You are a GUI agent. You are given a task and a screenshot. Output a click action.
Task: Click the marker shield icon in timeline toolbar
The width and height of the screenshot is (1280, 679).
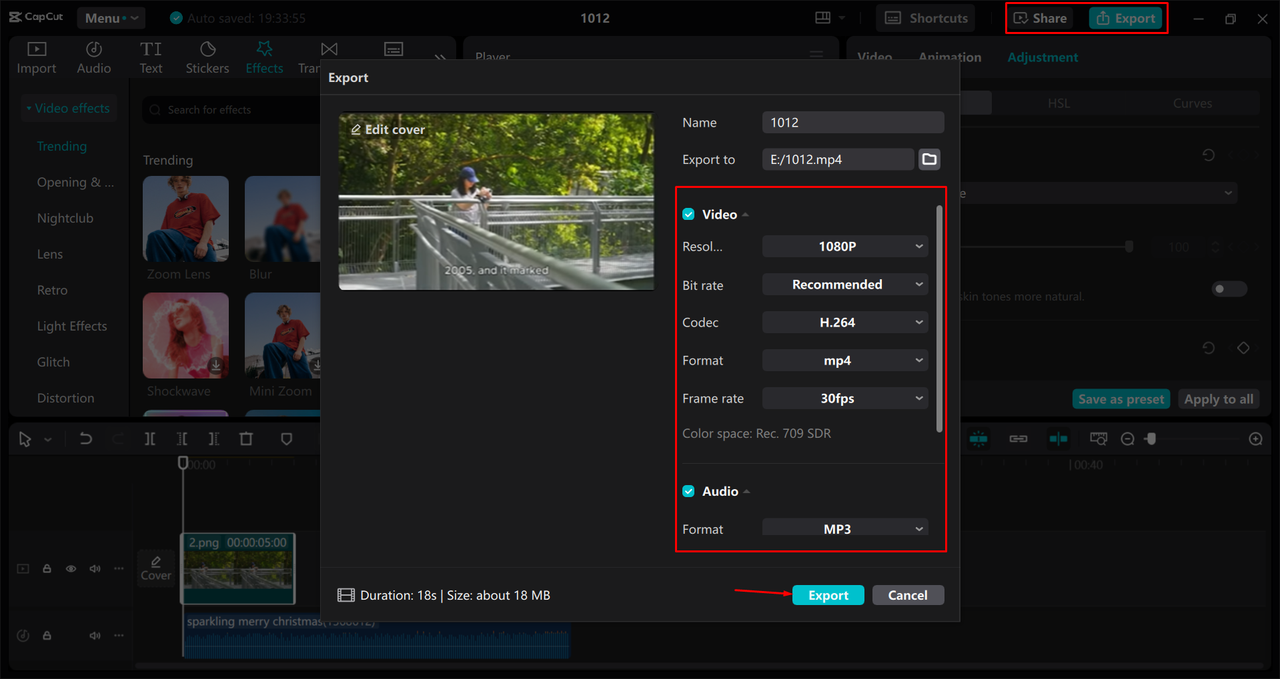(286, 439)
